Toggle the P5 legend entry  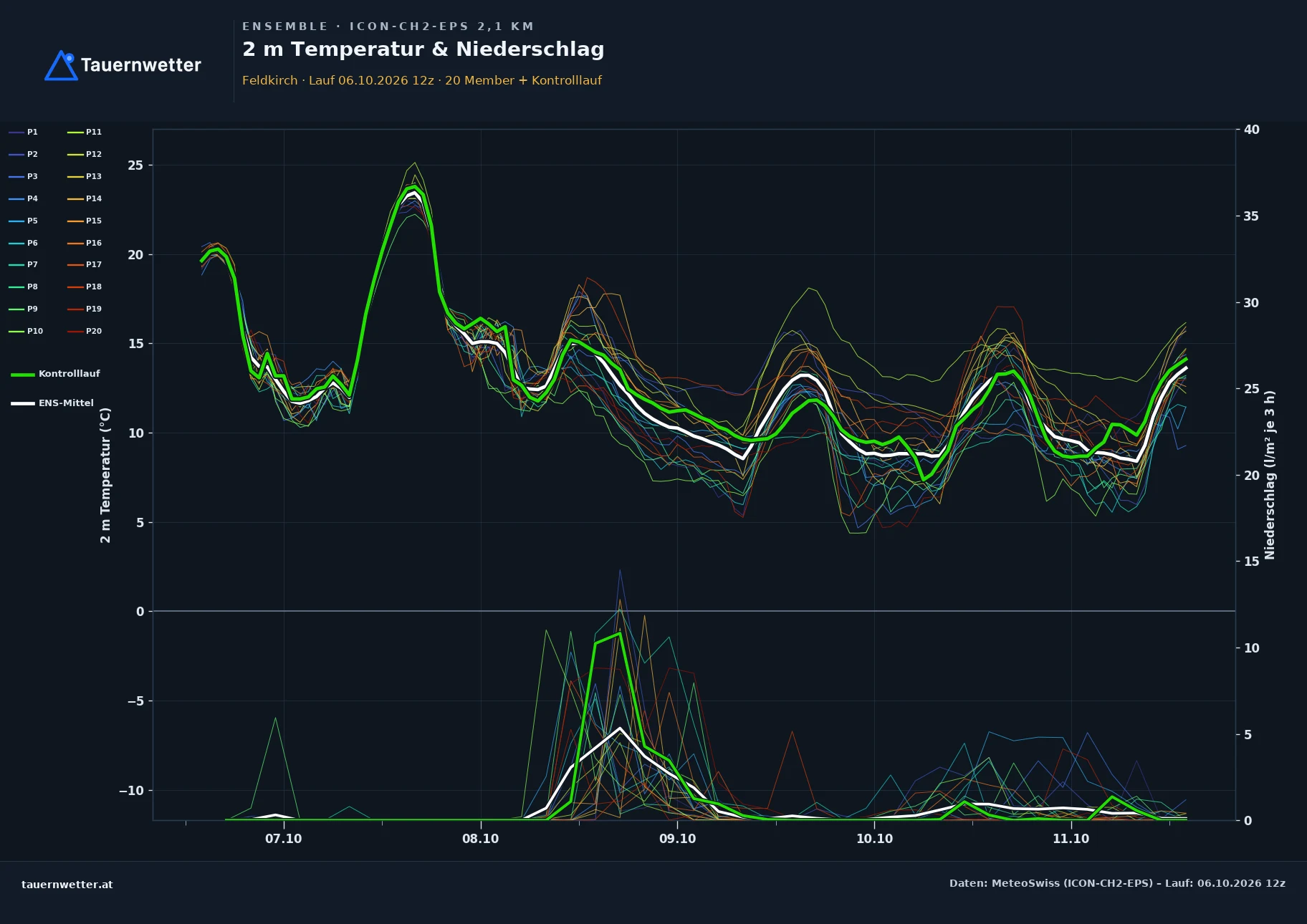[24, 221]
